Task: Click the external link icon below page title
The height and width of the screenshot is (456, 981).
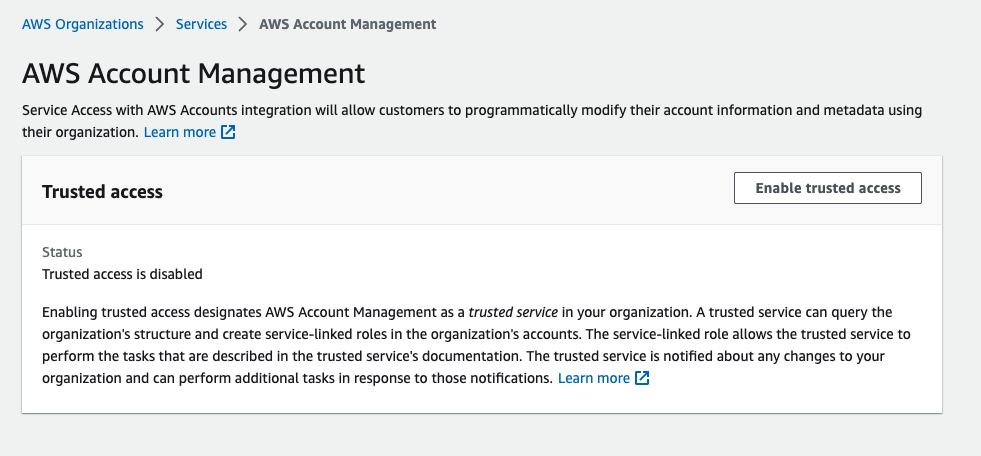Action: tap(228, 132)
